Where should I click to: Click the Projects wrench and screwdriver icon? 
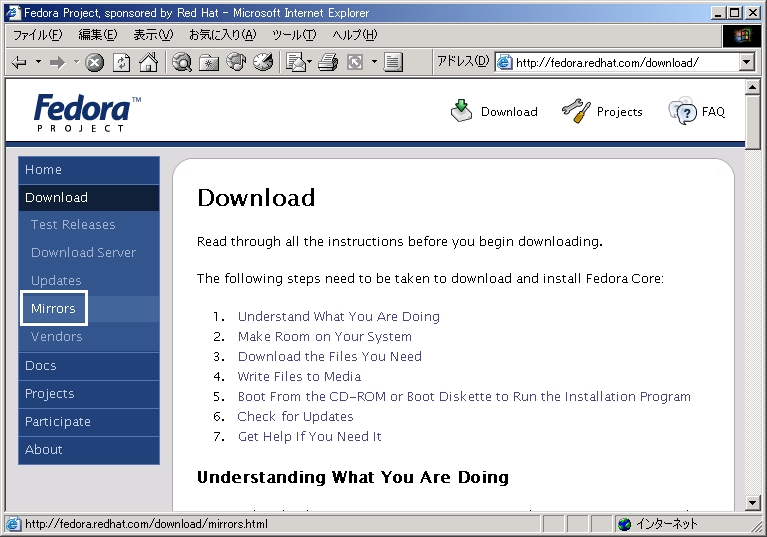(576, 111)
